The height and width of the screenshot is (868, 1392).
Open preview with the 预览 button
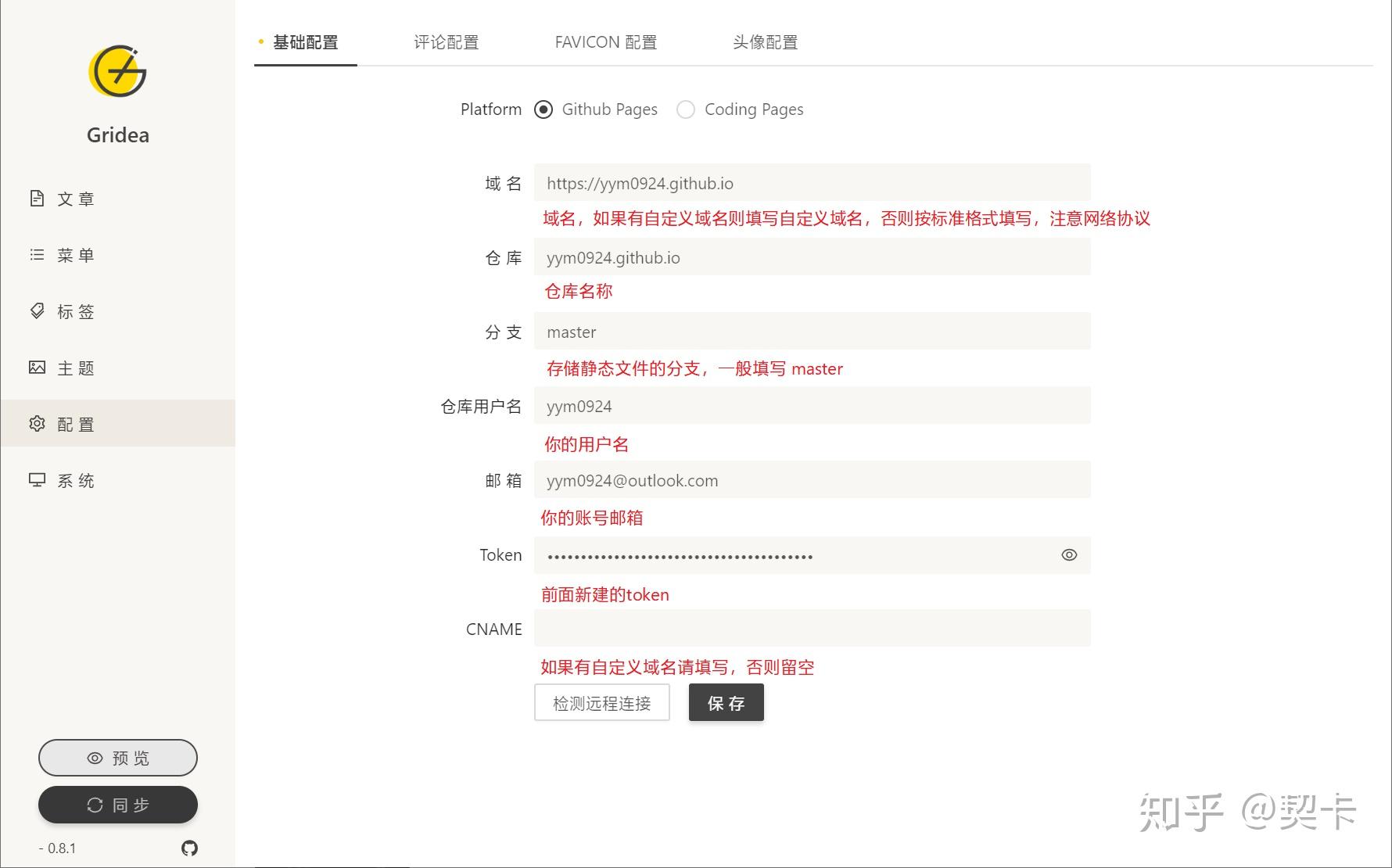(117, 757)
